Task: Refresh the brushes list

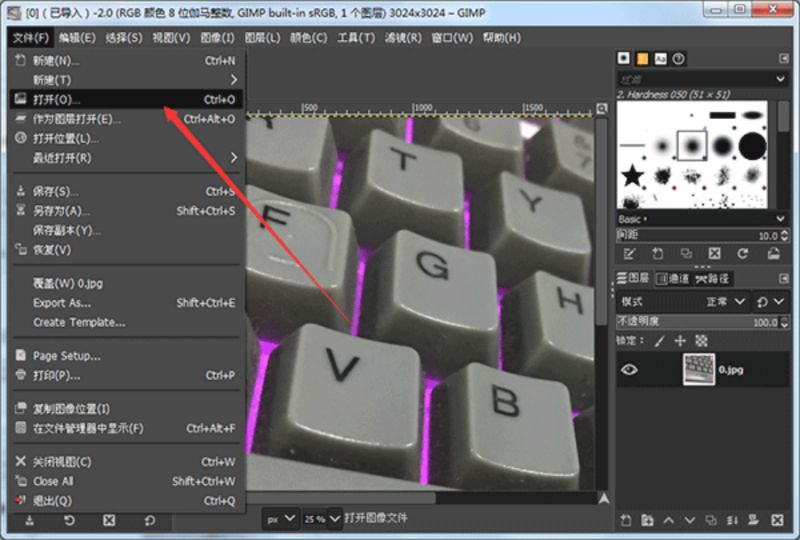Action: click(743, 254)
